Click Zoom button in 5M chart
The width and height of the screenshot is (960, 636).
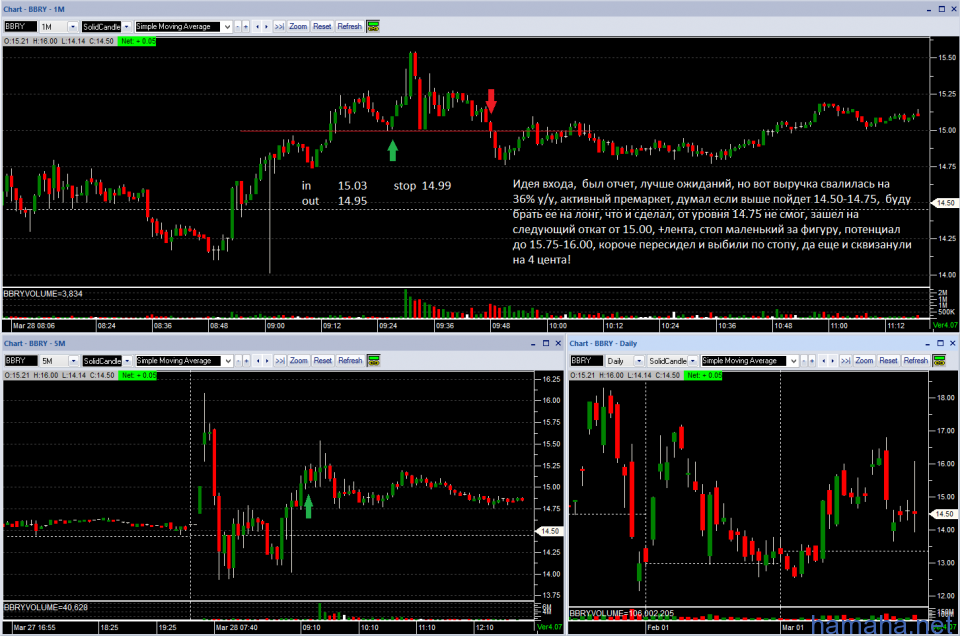(299, 361)
